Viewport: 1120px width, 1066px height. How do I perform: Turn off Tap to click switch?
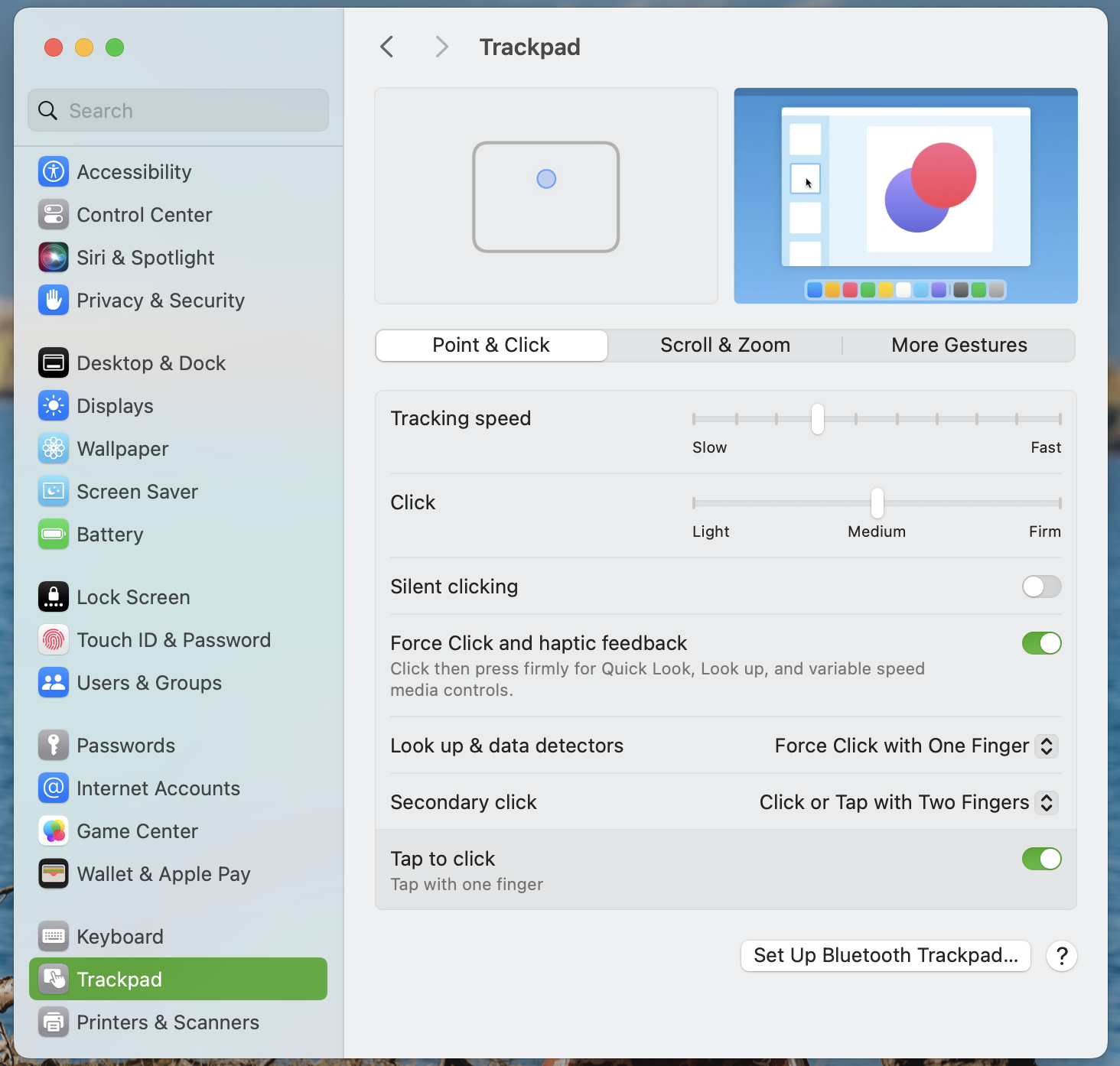click(1041, 859)
